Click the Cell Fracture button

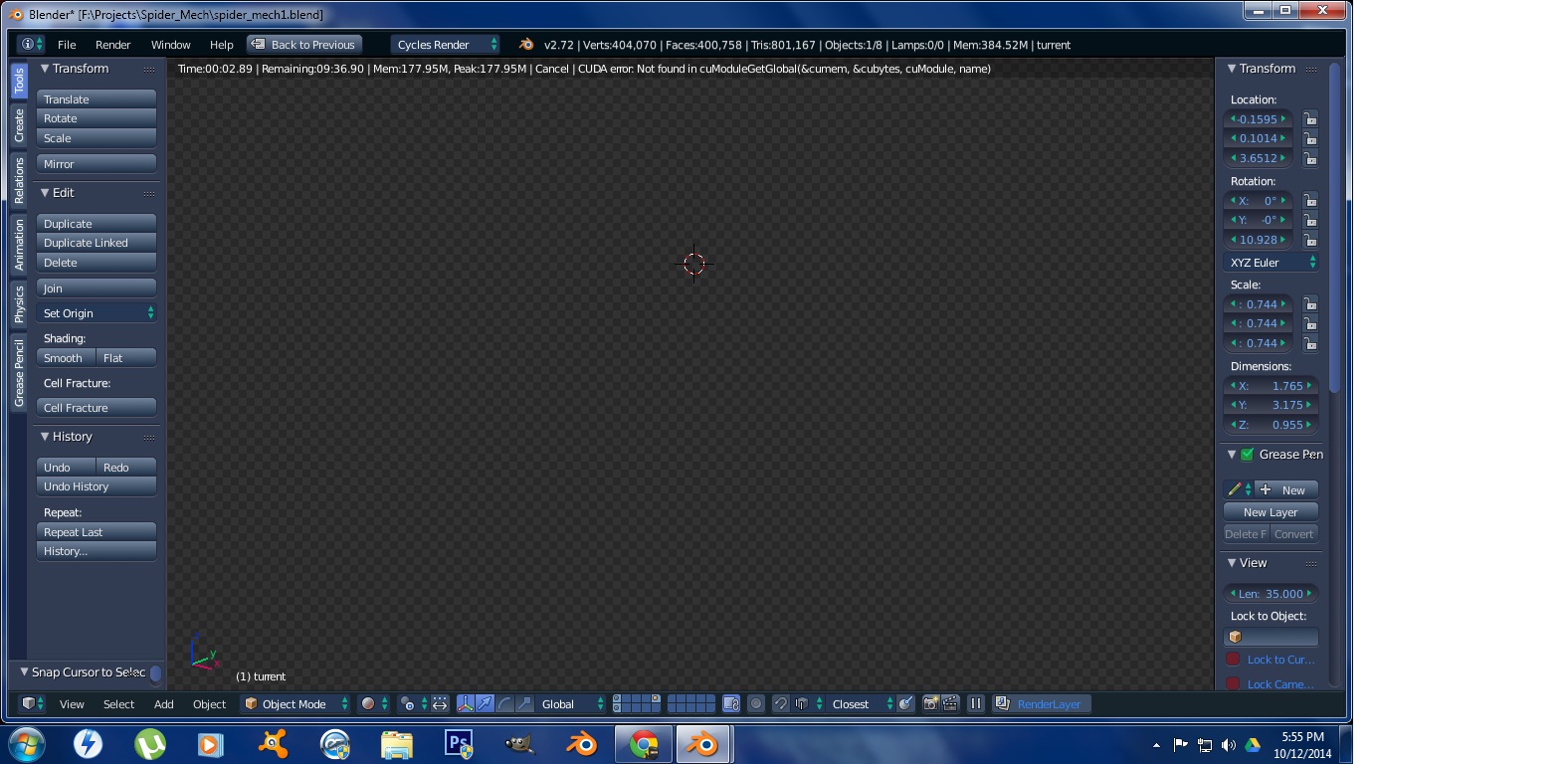(x=97, y=408)
